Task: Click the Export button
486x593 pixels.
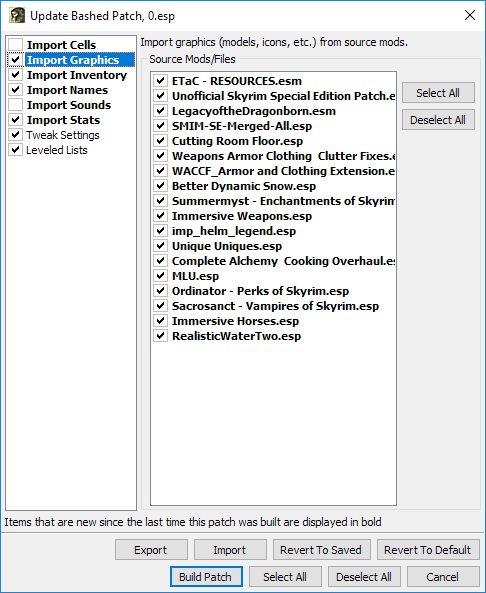Action: pos(151,550)
